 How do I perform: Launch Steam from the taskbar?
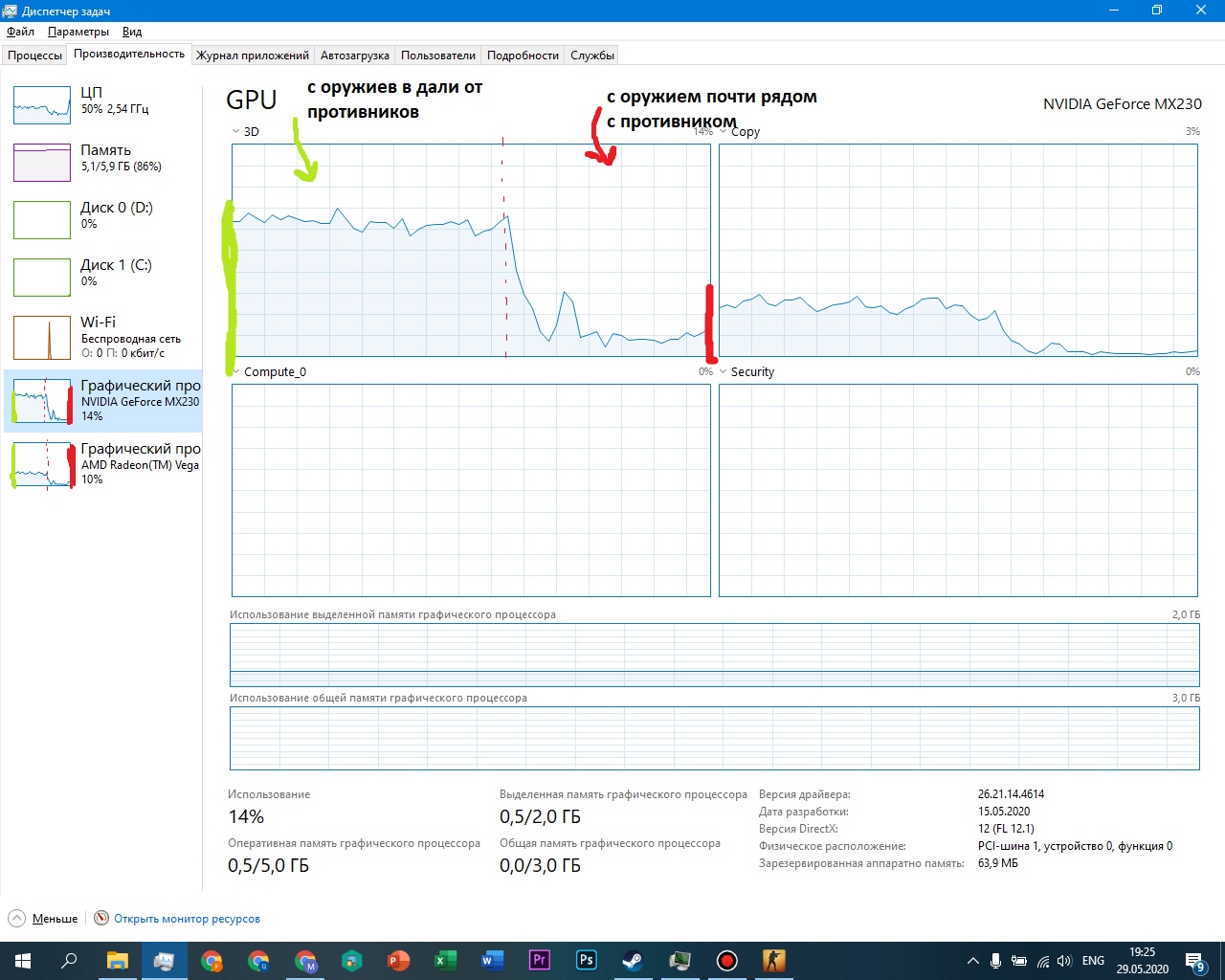click(633, 960)
